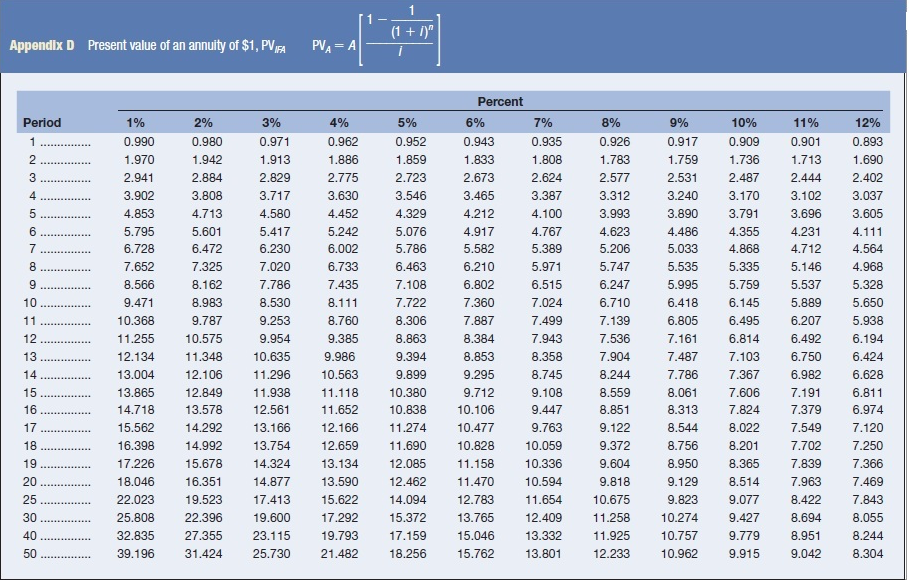Select period 10 row label
The height and width of the screenshot is (580, 912).
[x=30, y=303]
